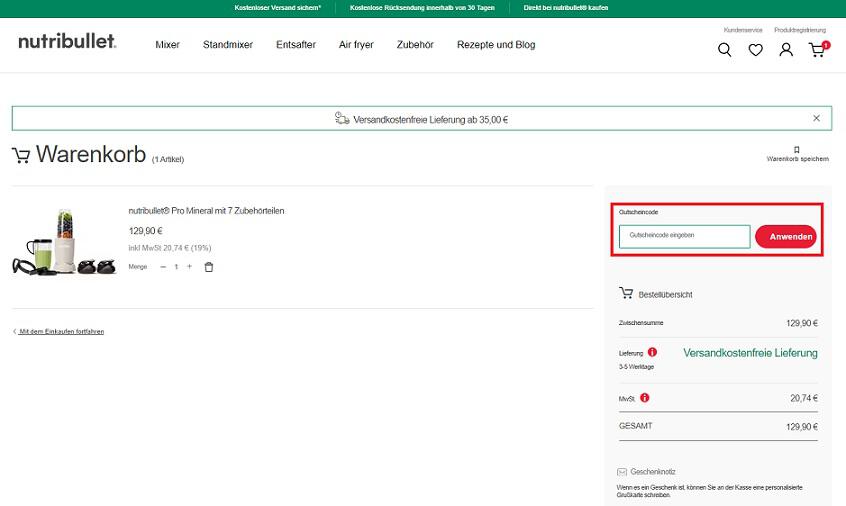This screenshot has width=846, height=506.
Task: Open the shopping cart icon in header
Action: tap(818, 49)
